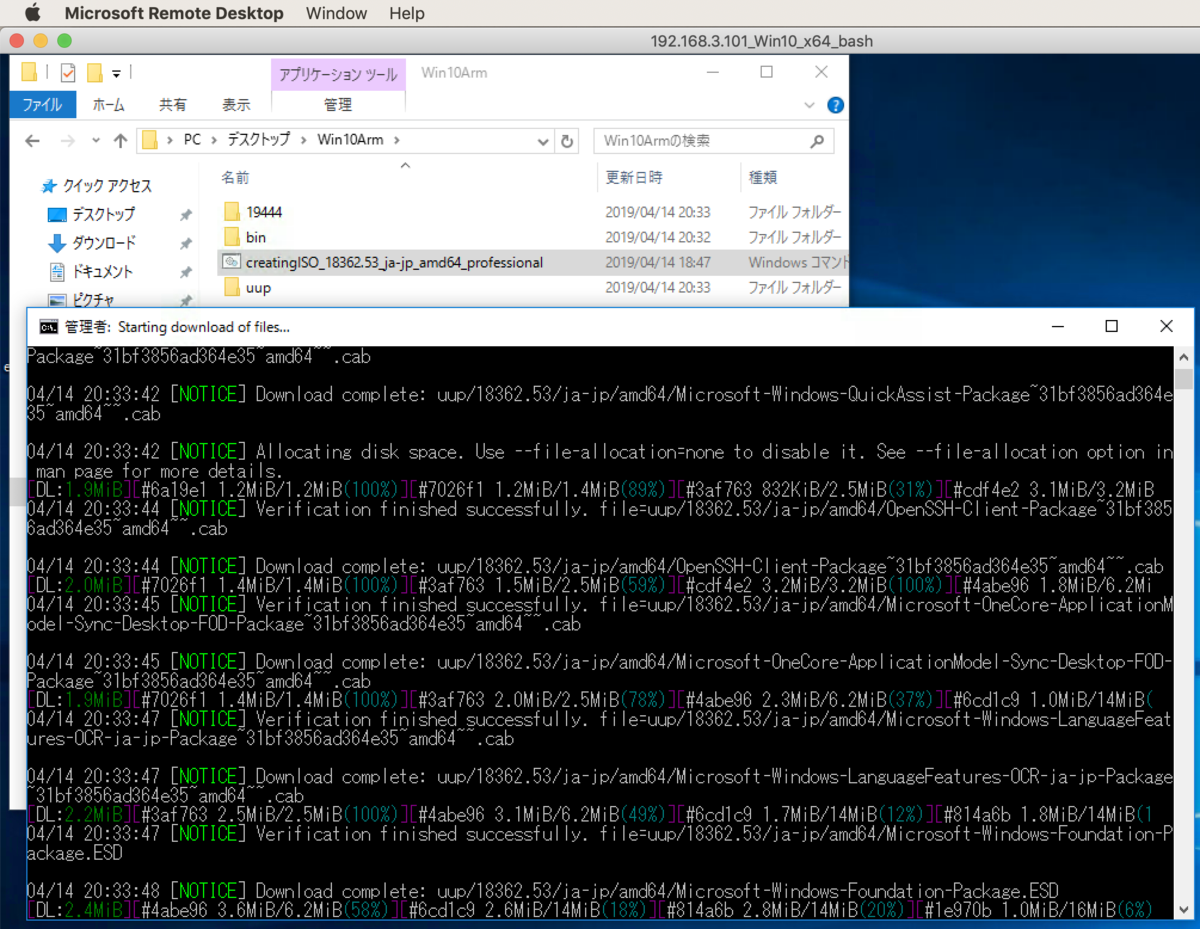
Task: Select the uup folder
Action: pyautogui.click(x=258, y=287)
